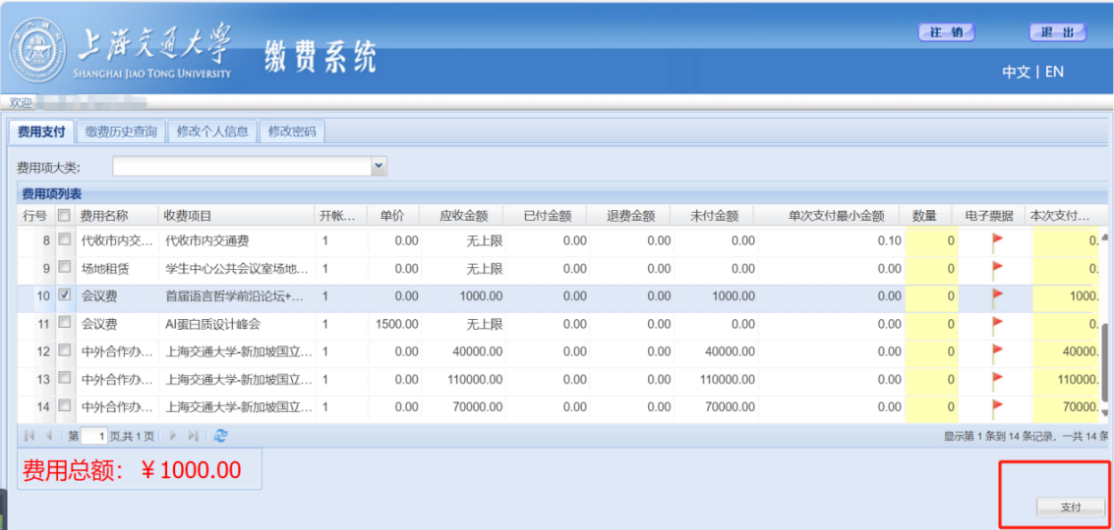Uncheck the row 10 会议费 checkbox
This screenshot has height=530, width=1114.
(65, 296)
